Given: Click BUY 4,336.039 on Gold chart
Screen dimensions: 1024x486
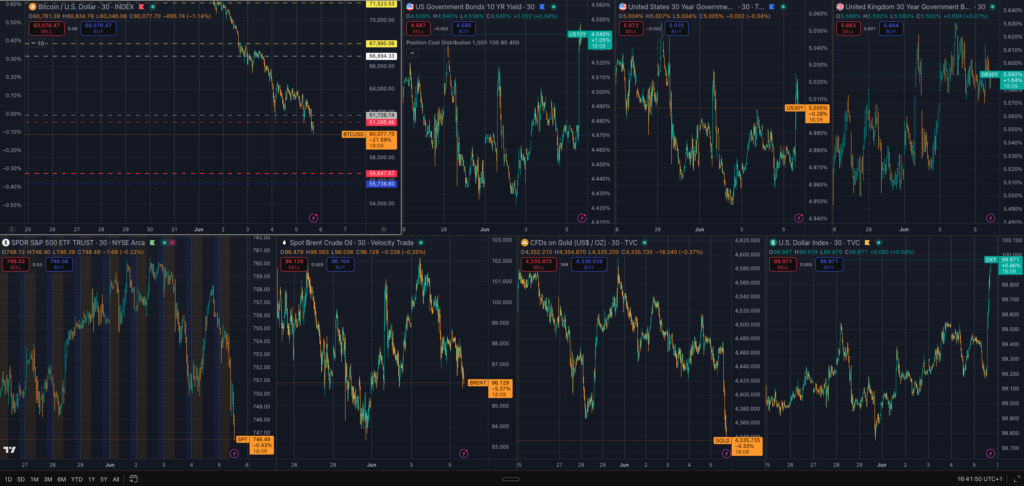Looking at the screenshot, I should coord(590,264).
